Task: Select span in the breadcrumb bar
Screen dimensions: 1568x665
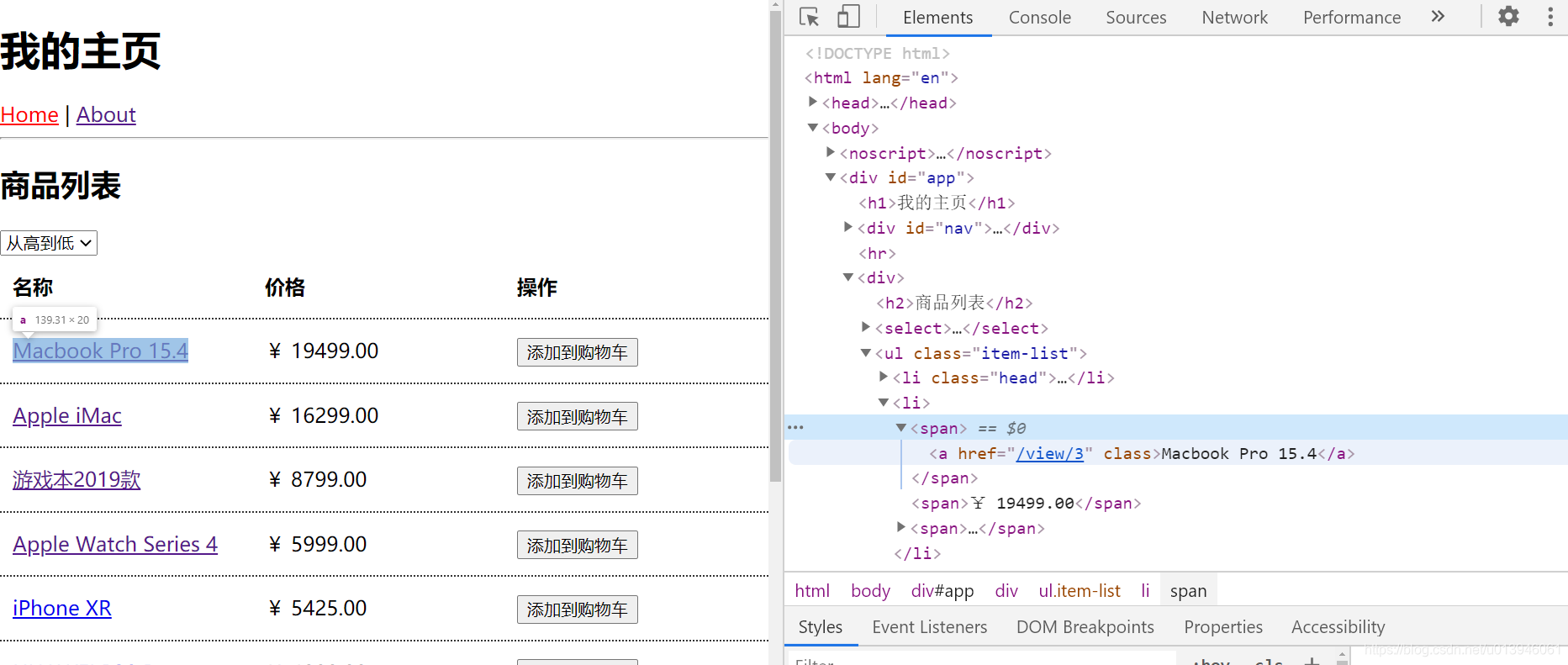Action: [1188, 591]
